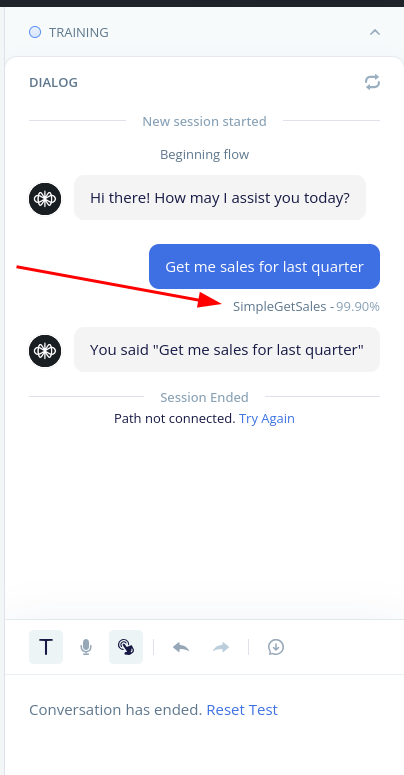
Task: Collapse the Training section with the chevron
Action: pos(375,33)
